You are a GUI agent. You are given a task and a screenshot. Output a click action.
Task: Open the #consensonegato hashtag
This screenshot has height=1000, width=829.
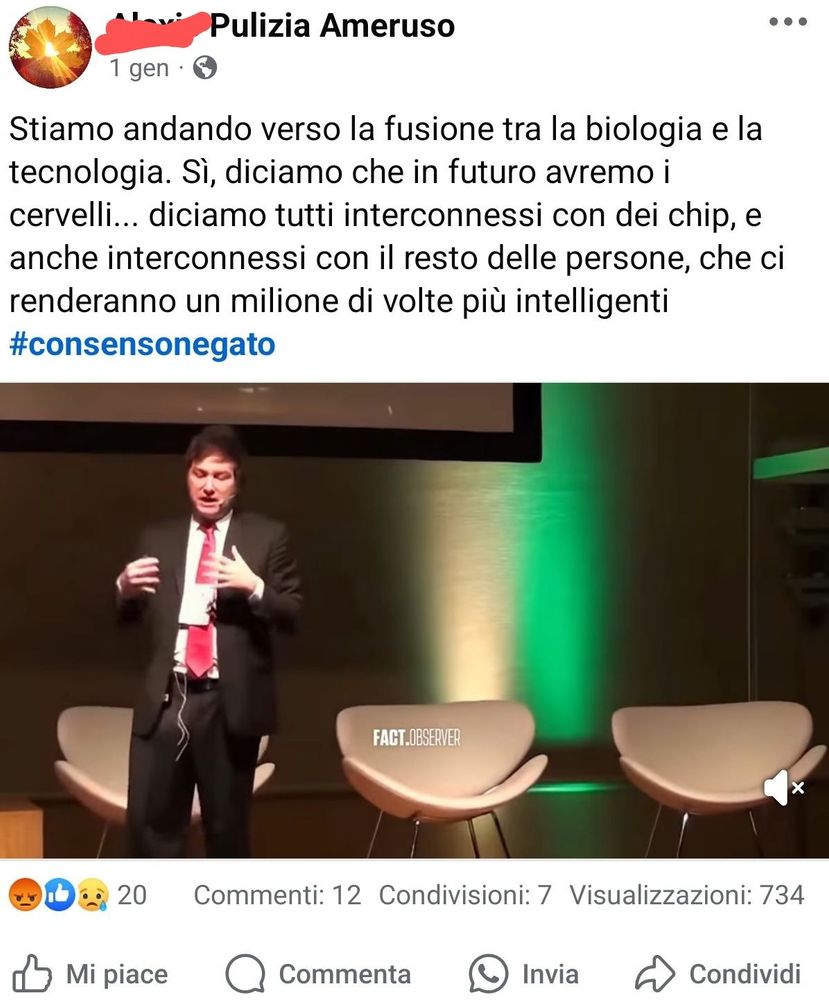pyautogui.click(x=142, y=344)
